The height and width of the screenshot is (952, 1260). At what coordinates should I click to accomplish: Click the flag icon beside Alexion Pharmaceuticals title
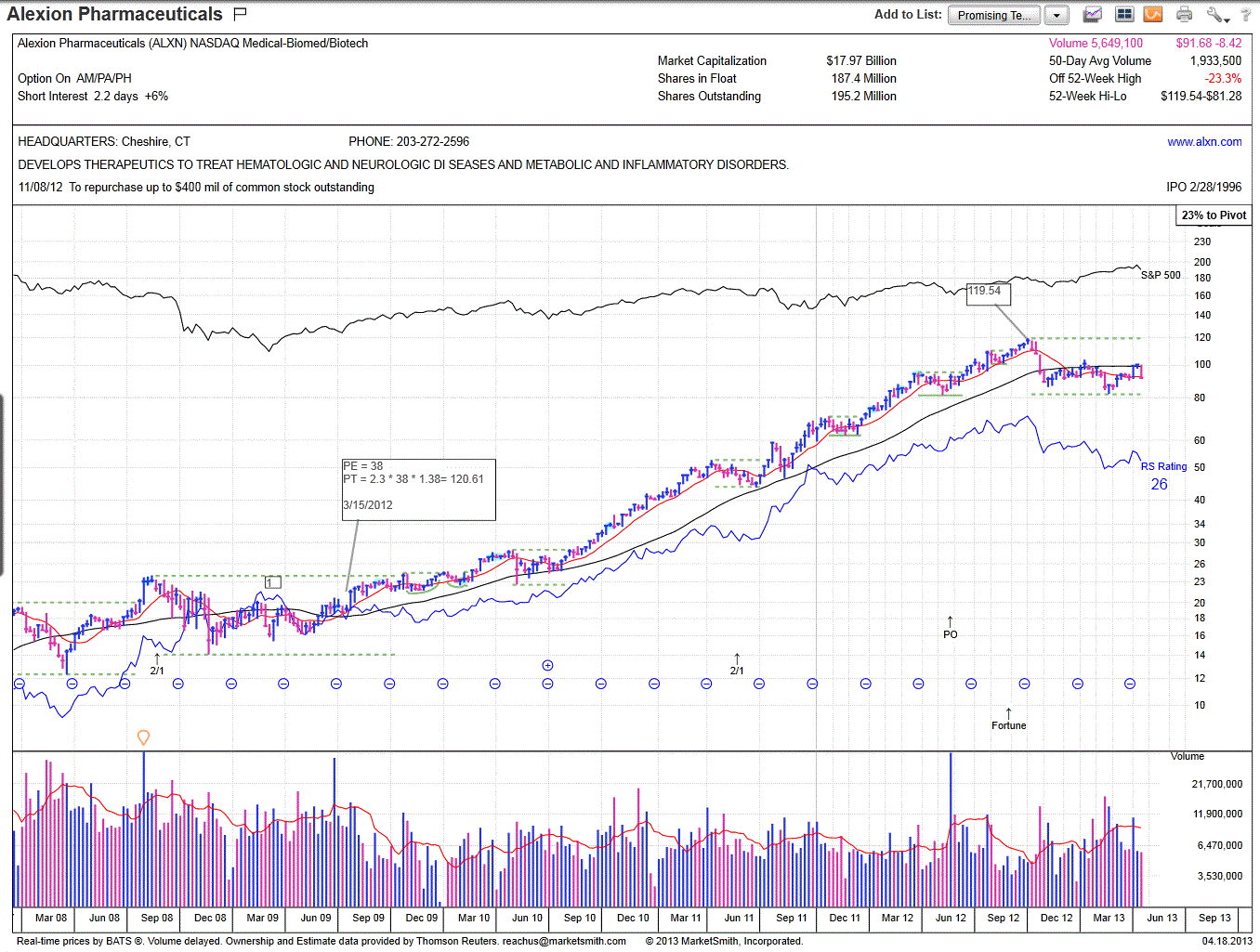(240, 14)
